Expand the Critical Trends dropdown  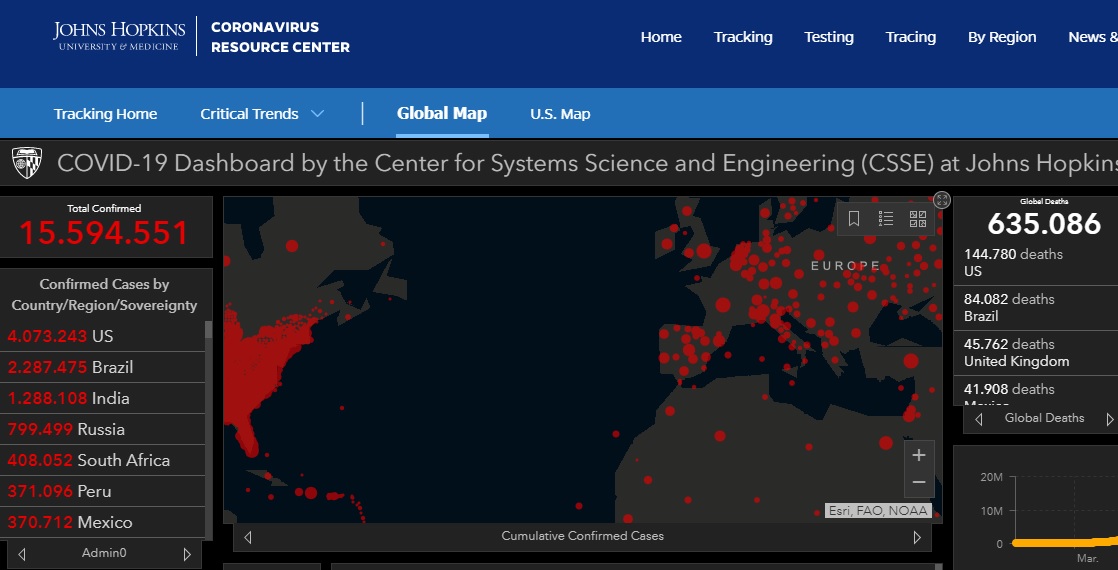tap(262, 114)
